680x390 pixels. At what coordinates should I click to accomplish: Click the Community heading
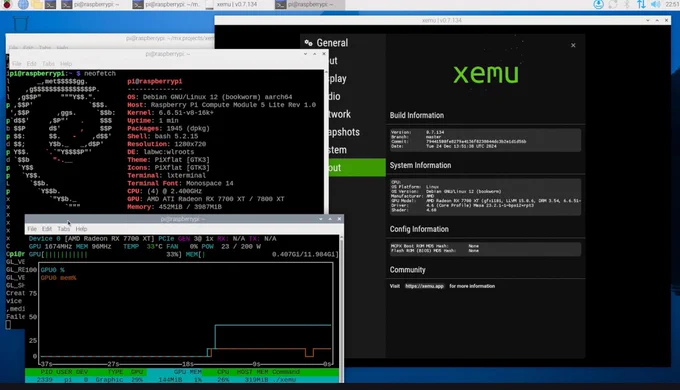click(407, 270)
